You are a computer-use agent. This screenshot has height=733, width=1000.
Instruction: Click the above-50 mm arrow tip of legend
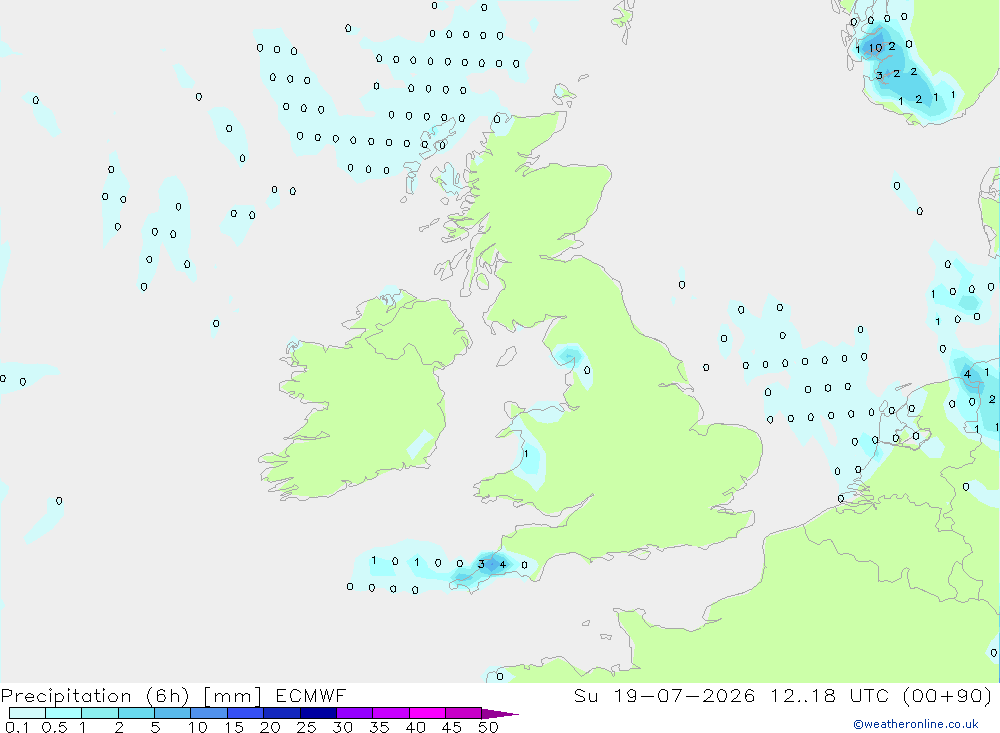point(500,714)
